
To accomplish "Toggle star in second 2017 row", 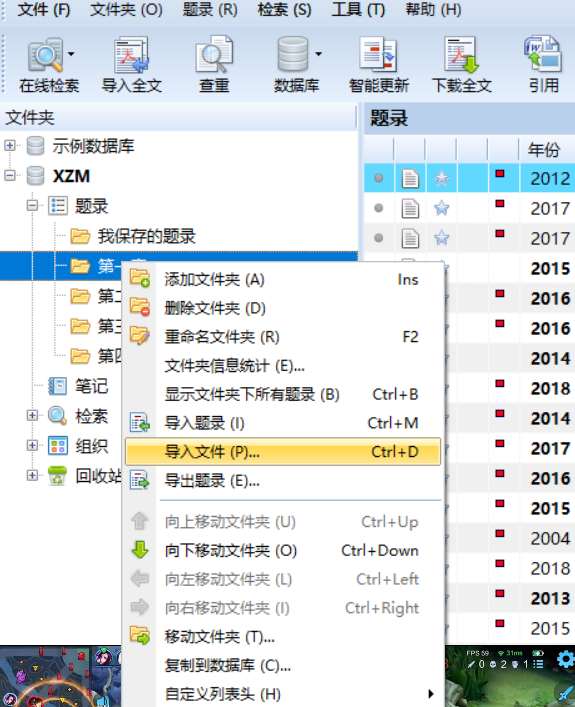I will tap(442, 238).
